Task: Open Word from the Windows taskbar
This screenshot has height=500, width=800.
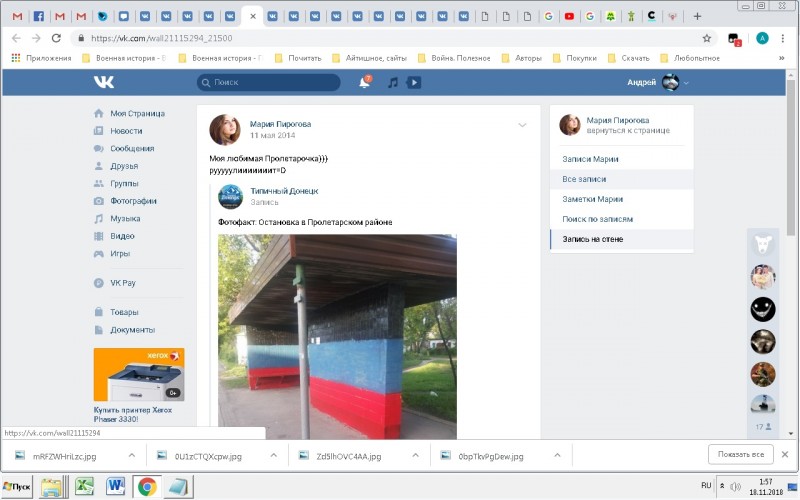Action: pos(114,487)
